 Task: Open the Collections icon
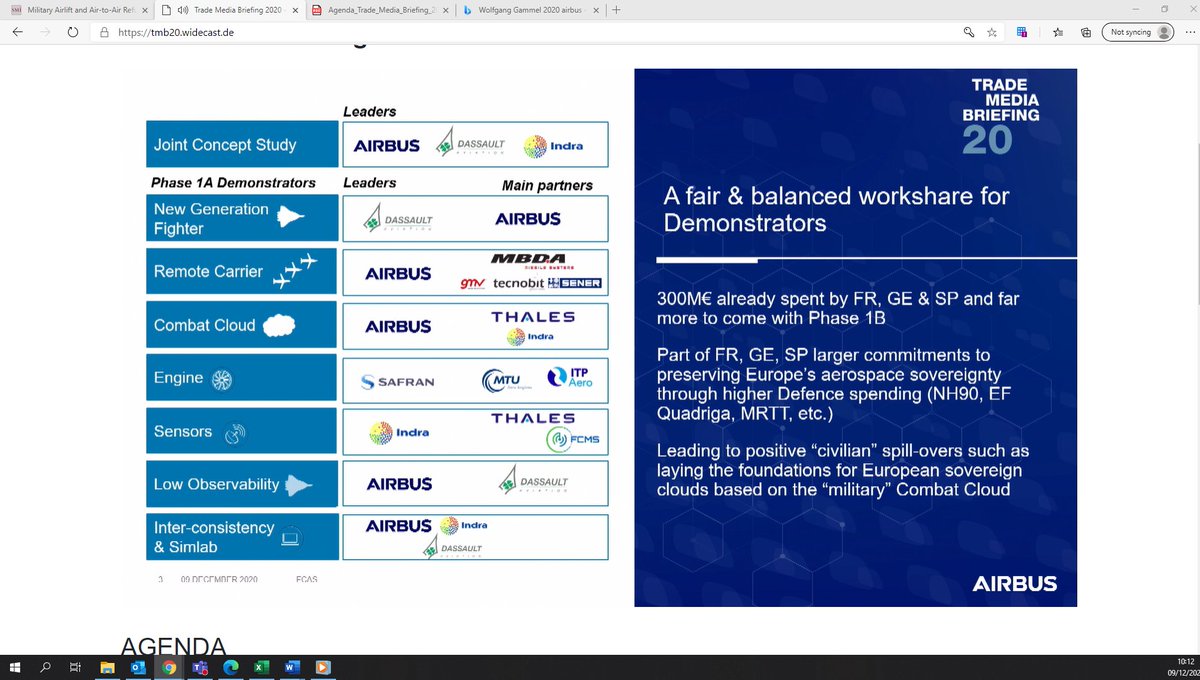[x=1085, y=32]
